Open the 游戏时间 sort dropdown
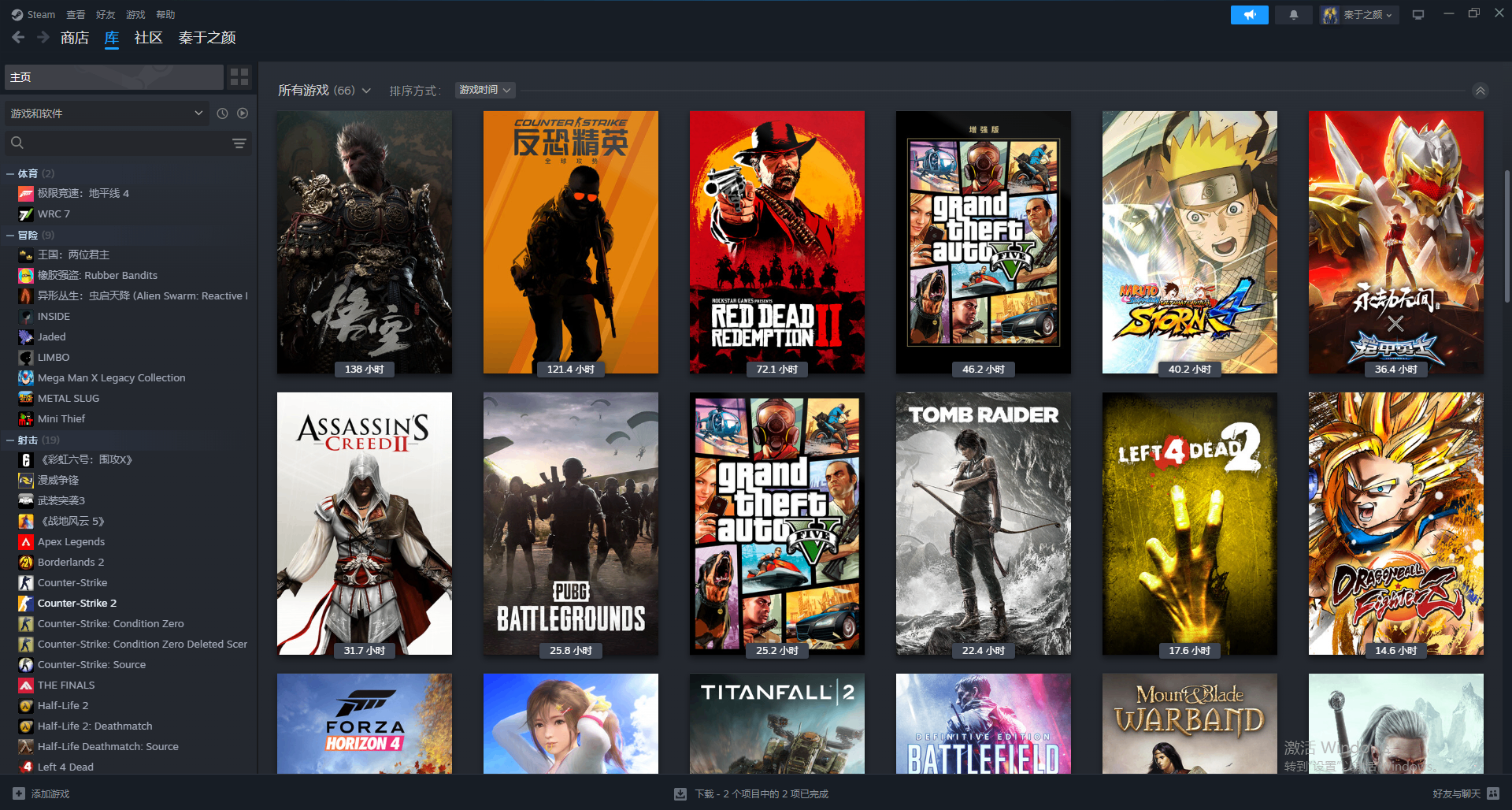The height and width of the screenshot is (810, 1512). (x=485, y=90)
